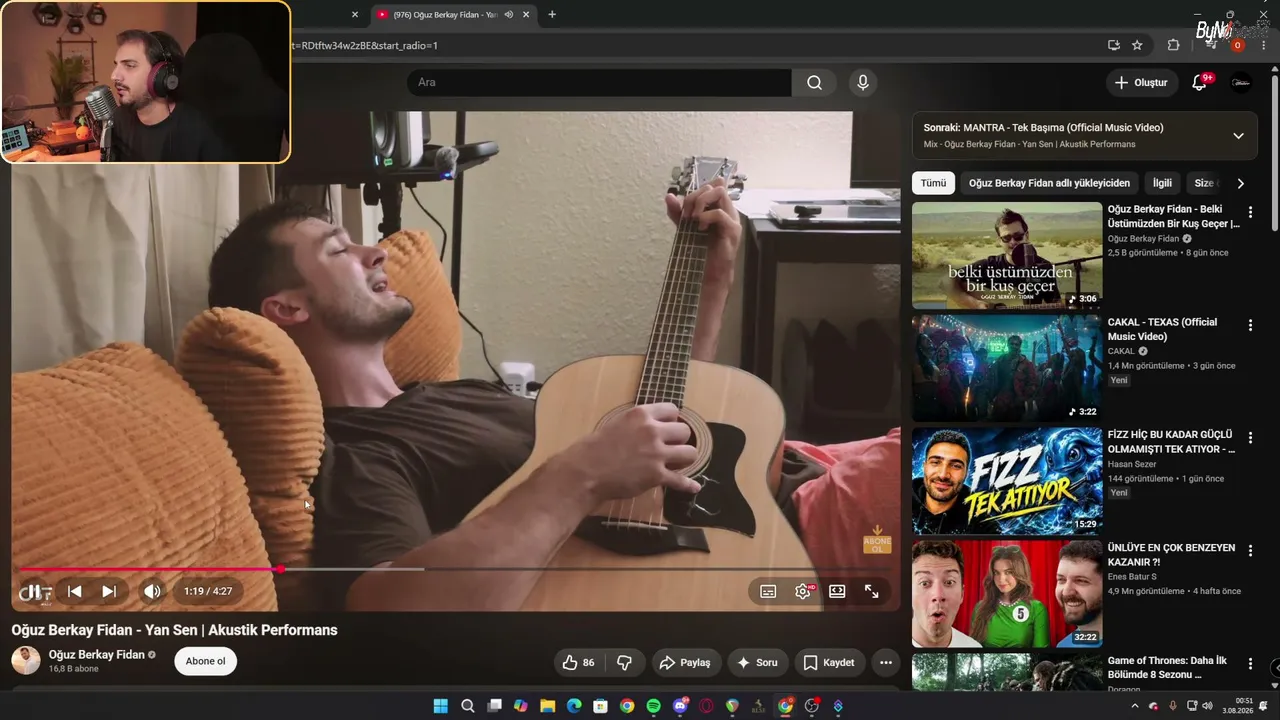Switch to theater mode
The image size is (1280, 720).
click(x=837, y=591)
